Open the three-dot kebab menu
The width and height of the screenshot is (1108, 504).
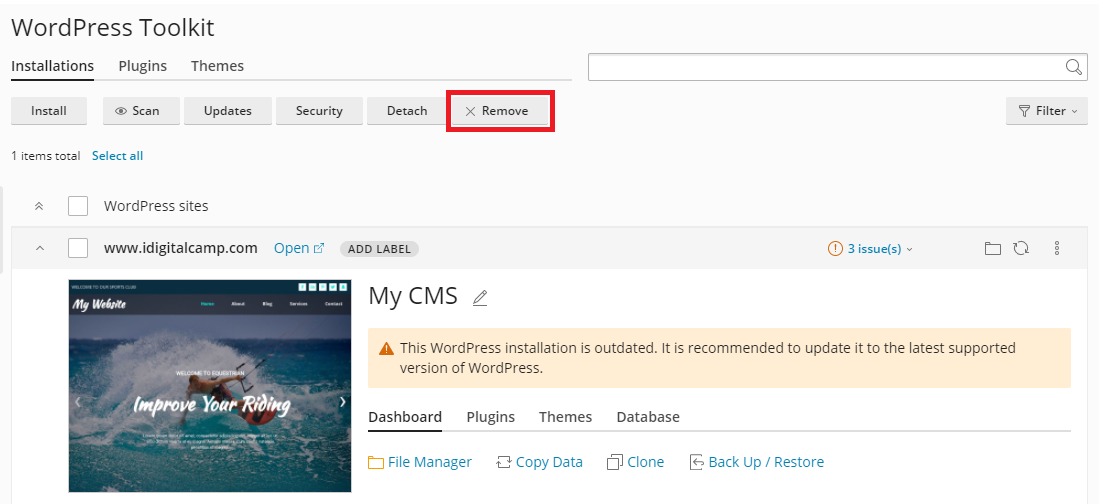pyautogui.click(x=1057, y=249)
